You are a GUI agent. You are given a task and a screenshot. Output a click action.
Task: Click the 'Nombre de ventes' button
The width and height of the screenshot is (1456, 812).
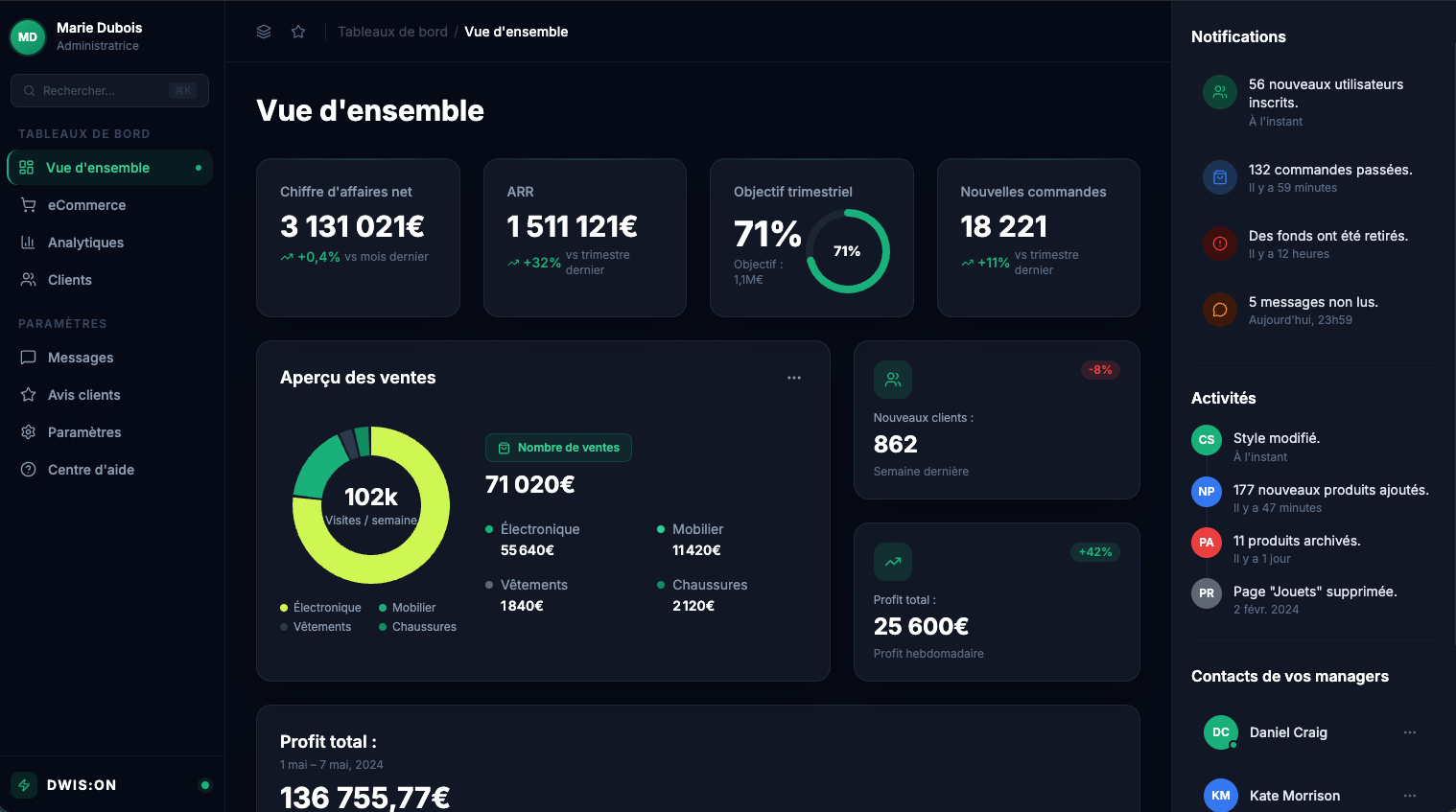point(558,447)
